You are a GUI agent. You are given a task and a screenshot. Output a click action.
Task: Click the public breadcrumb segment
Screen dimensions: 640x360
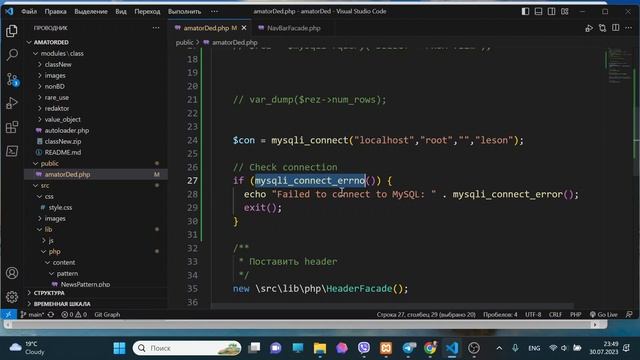click(184, 42)
